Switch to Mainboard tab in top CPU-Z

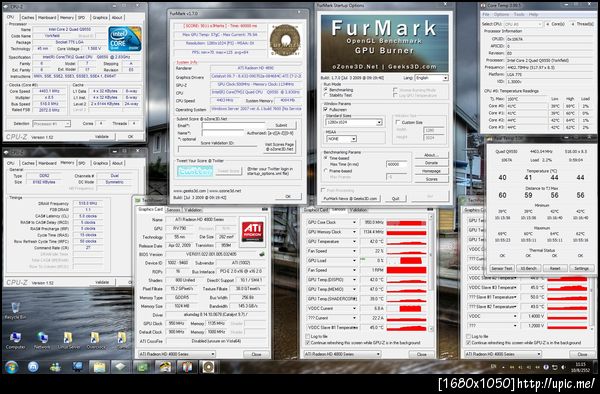[47, 18]
